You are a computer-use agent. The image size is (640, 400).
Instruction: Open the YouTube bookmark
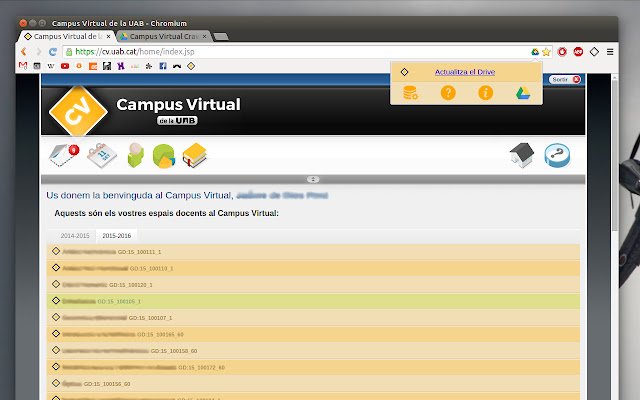[x=64, y=66]
